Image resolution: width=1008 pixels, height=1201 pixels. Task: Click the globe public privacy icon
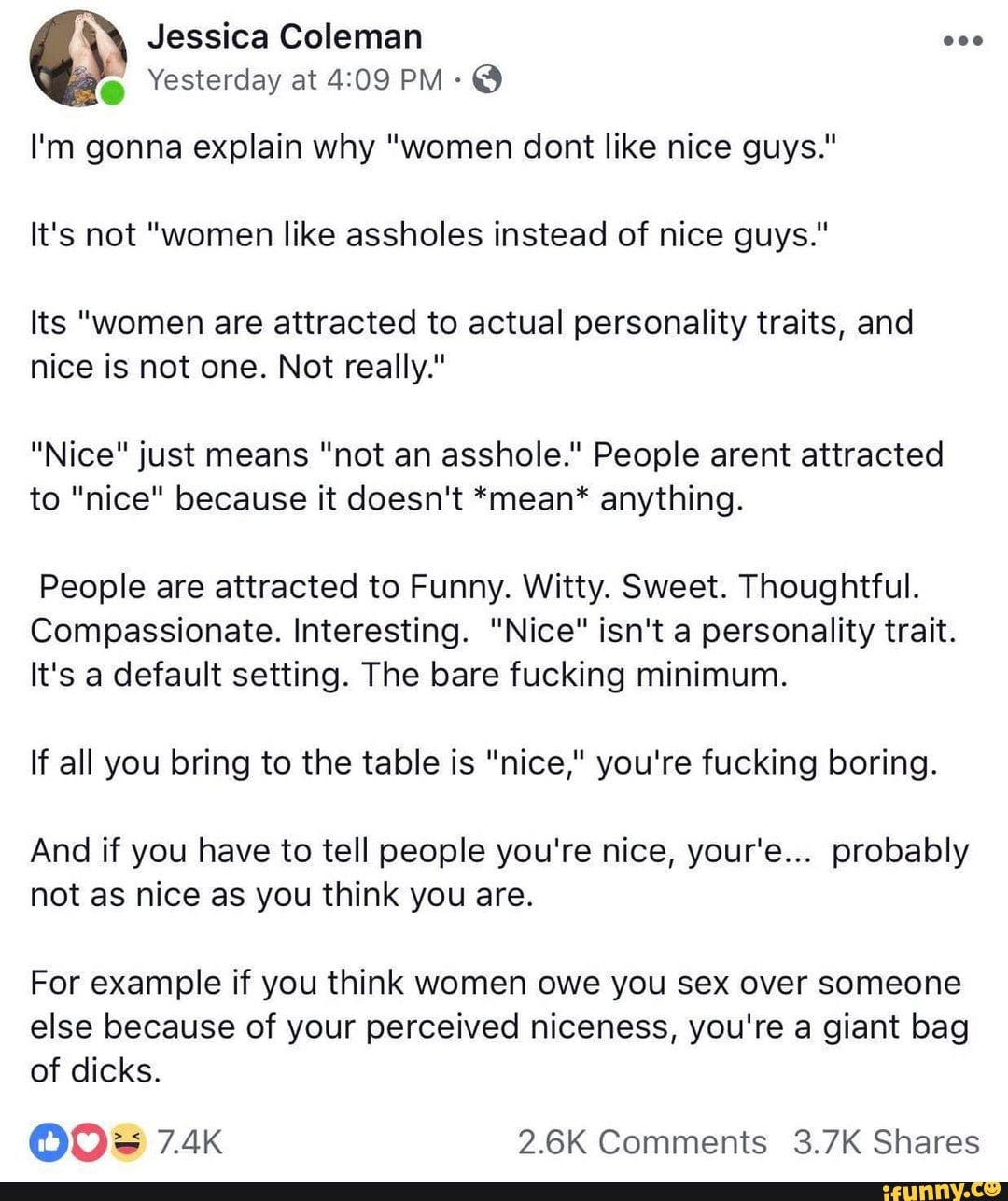tap(487, 80)
